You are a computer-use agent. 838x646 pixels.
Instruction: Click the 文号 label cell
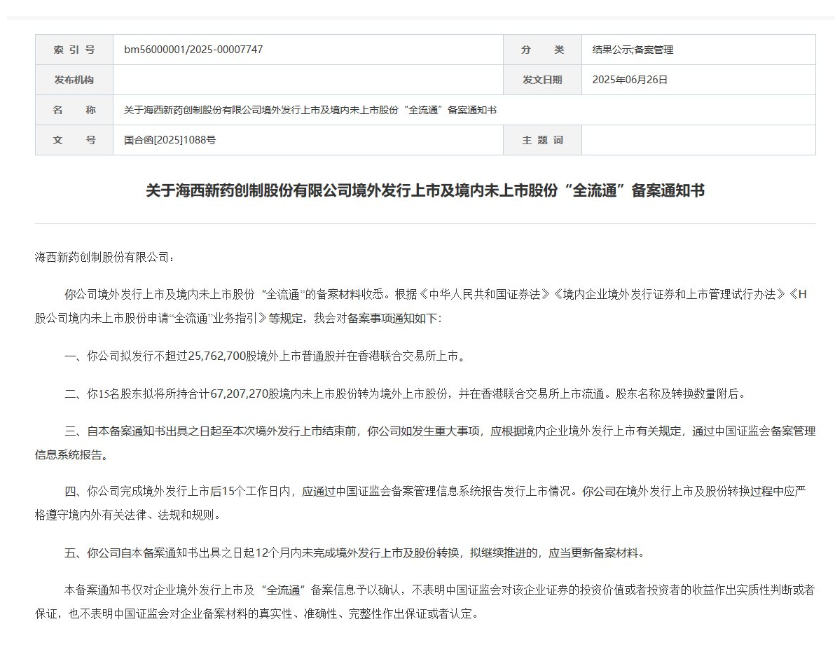pyautogui.click(x=74, y=140)
